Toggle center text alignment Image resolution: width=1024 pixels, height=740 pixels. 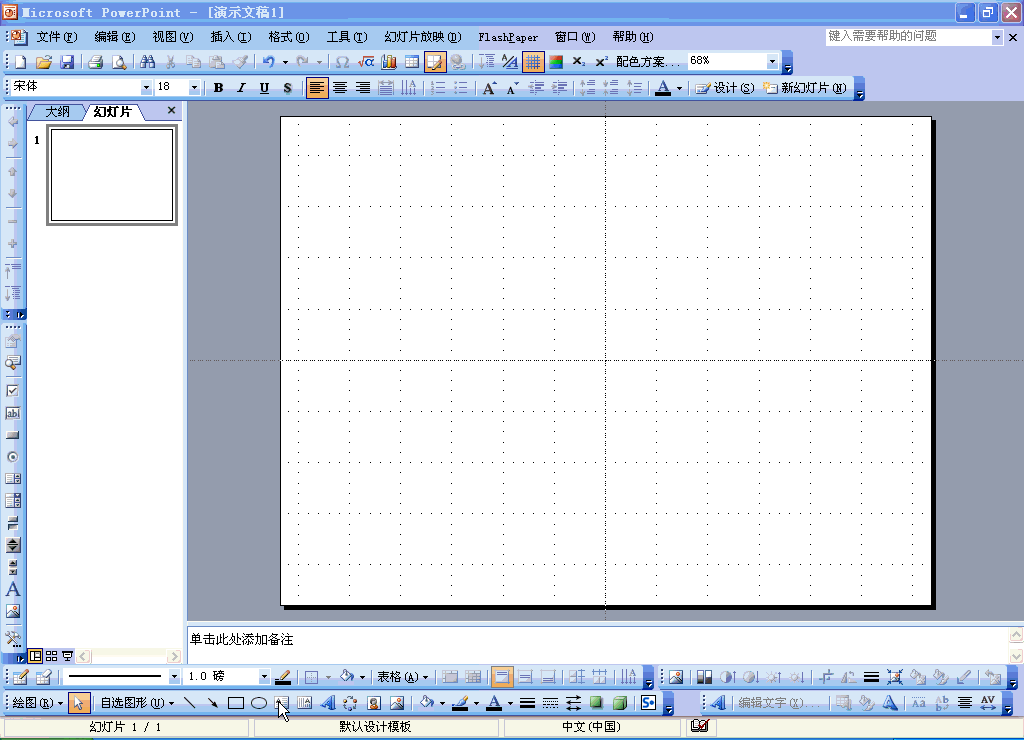340,88
